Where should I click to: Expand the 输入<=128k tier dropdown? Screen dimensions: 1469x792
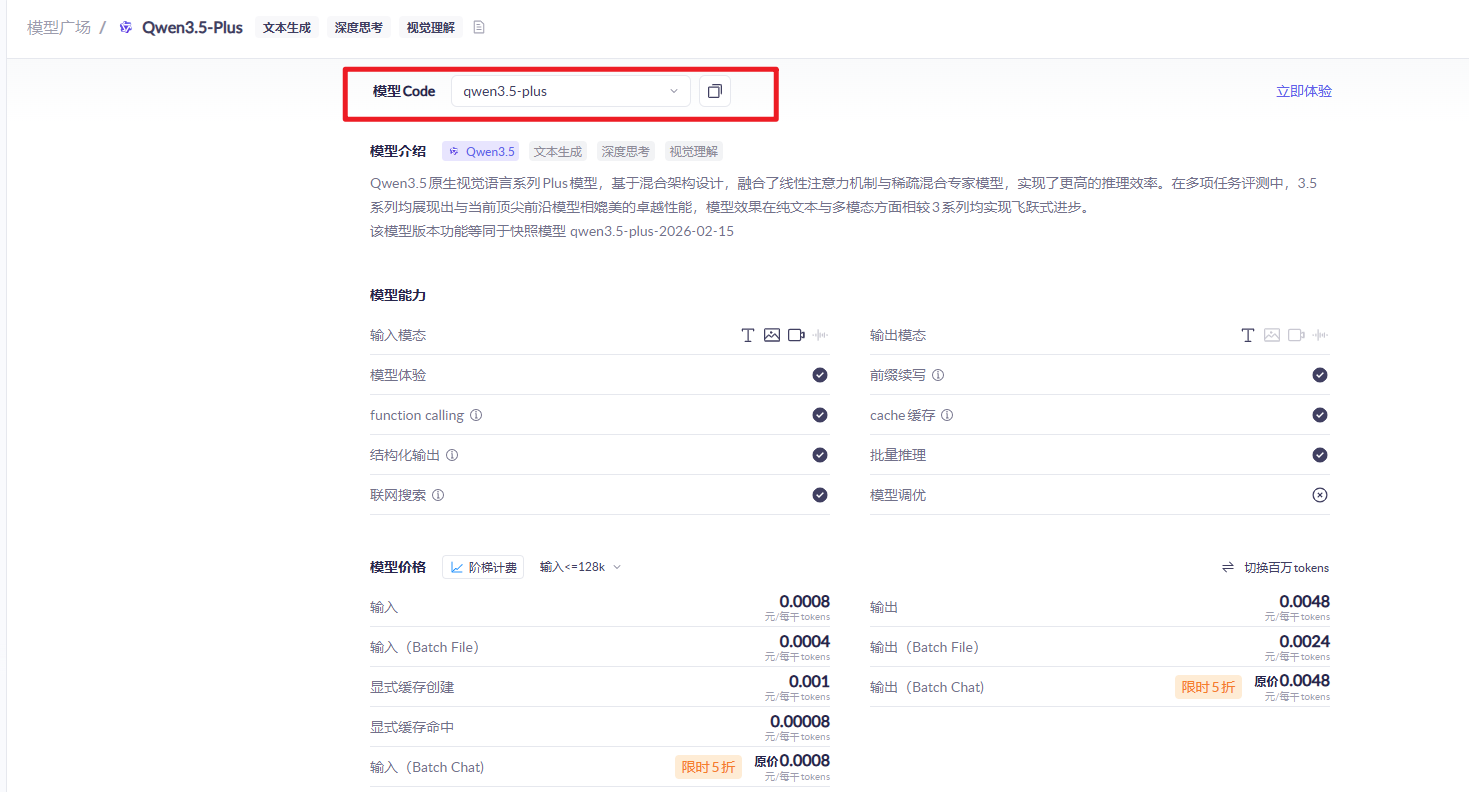(x=581, y=567)
